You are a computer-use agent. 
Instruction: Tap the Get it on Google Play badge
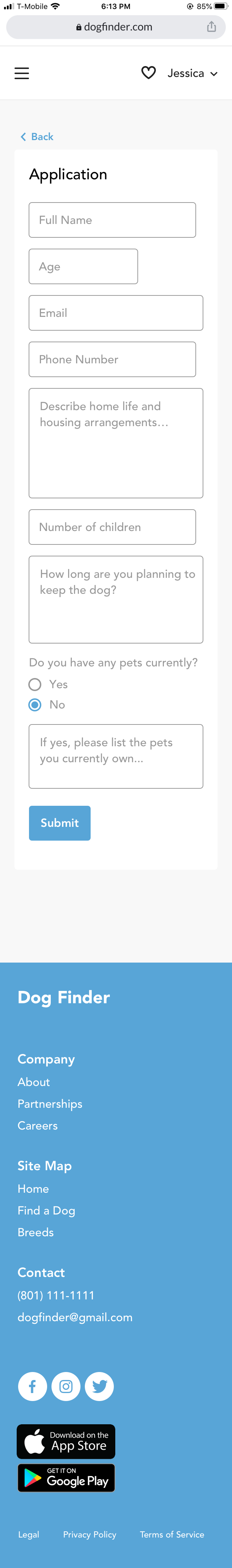[x=66, y=1478]
